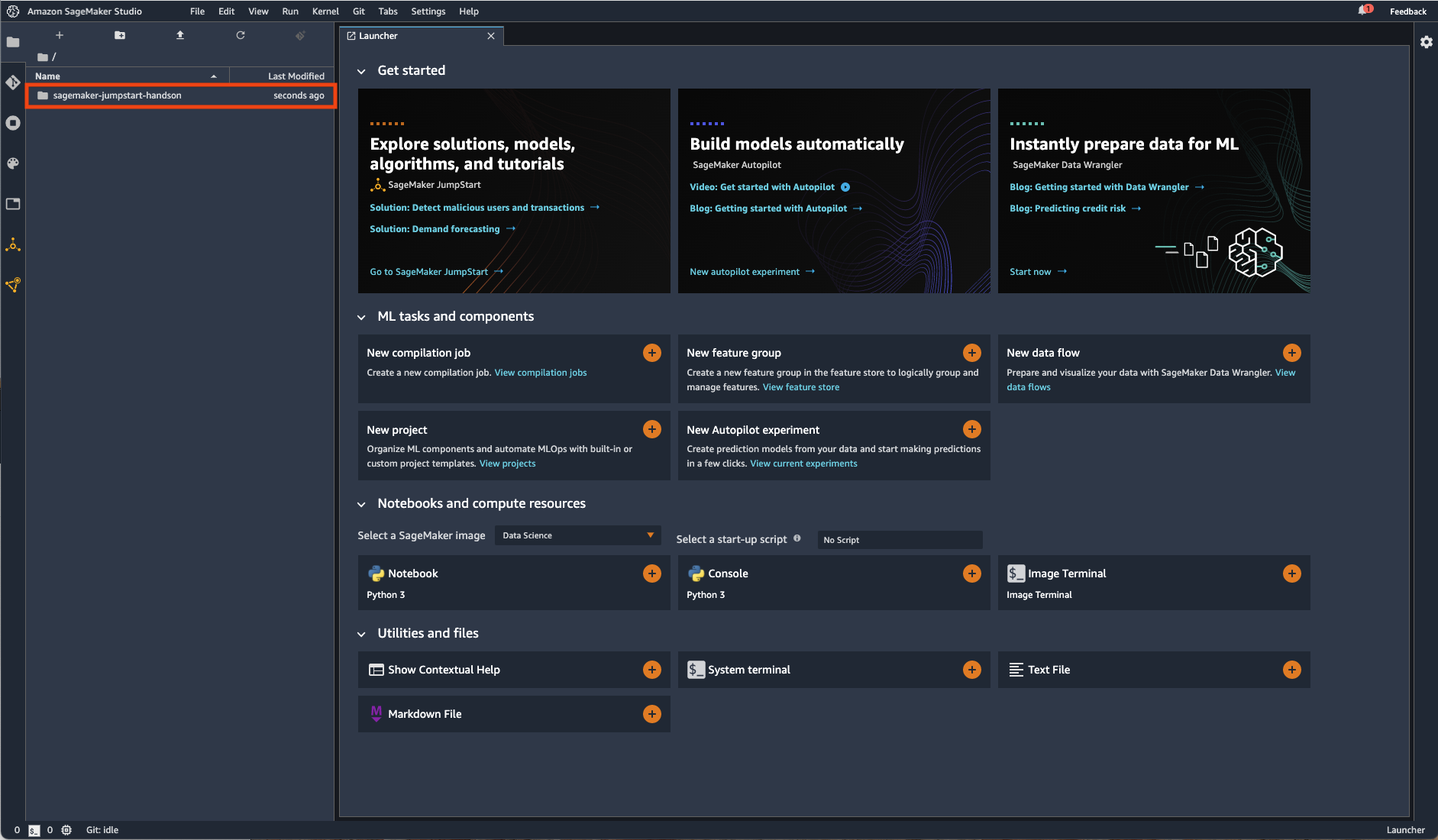
Task: Click the New Launcher plus icon
Action: coord(60,35)
